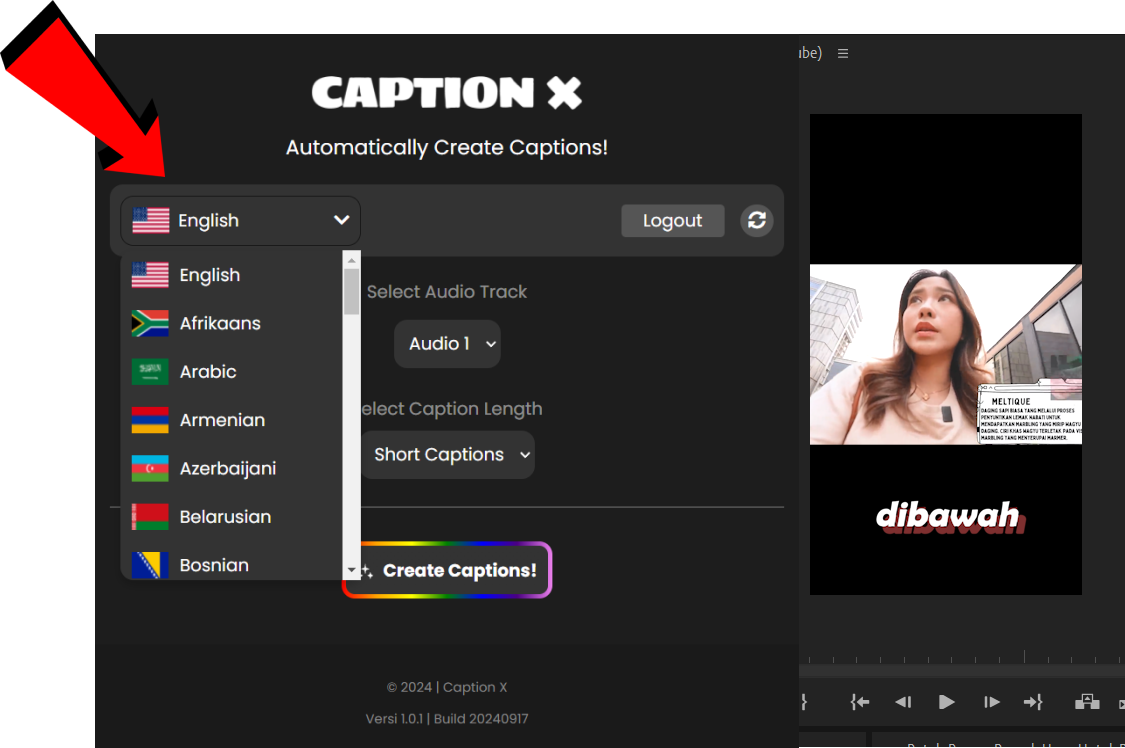
Task: Collapse the English language dropdown
Action: pyautogui.click(x=240, y=221)
